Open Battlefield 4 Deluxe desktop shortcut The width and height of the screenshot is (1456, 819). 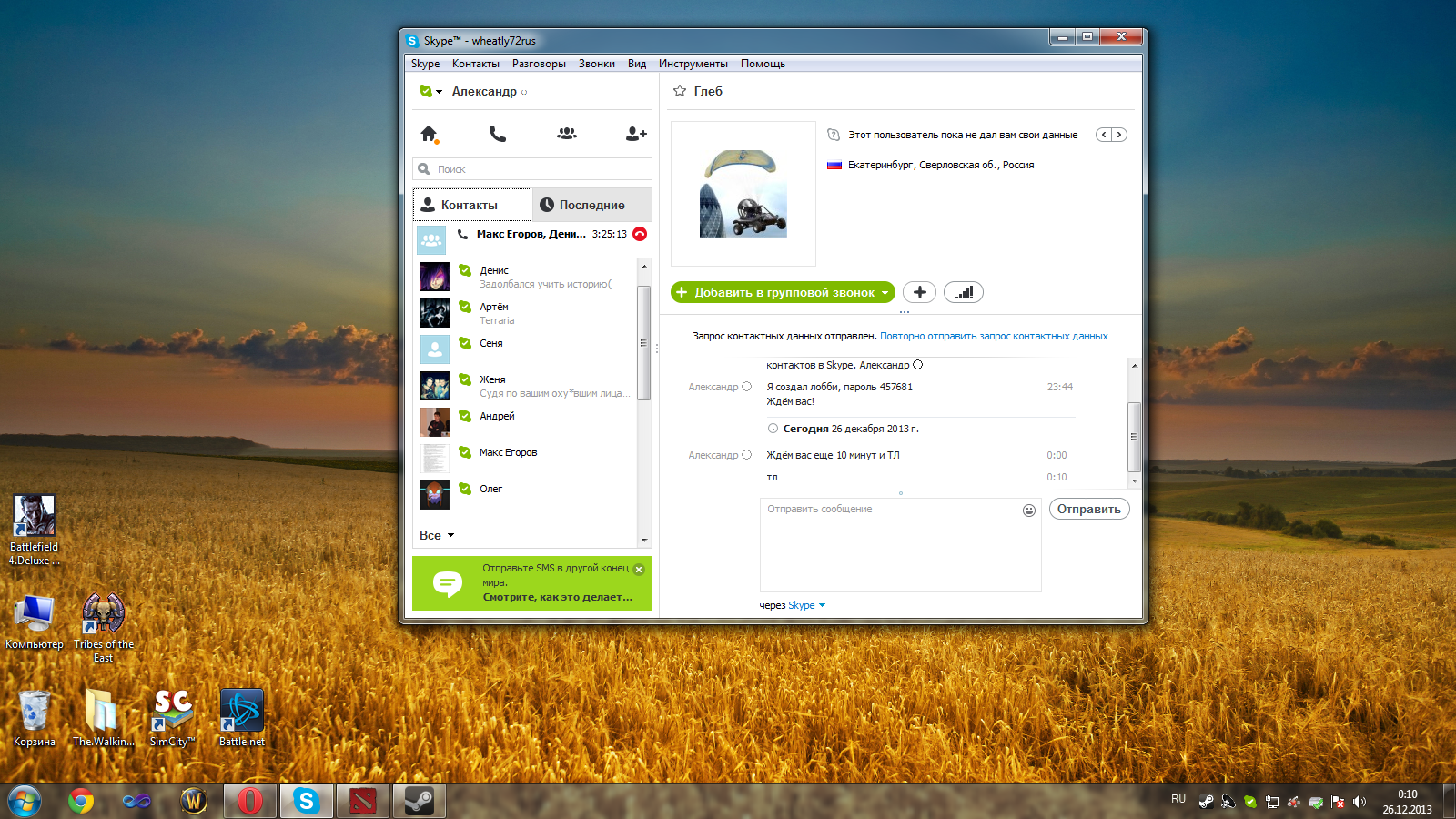(x=35, y=531)
